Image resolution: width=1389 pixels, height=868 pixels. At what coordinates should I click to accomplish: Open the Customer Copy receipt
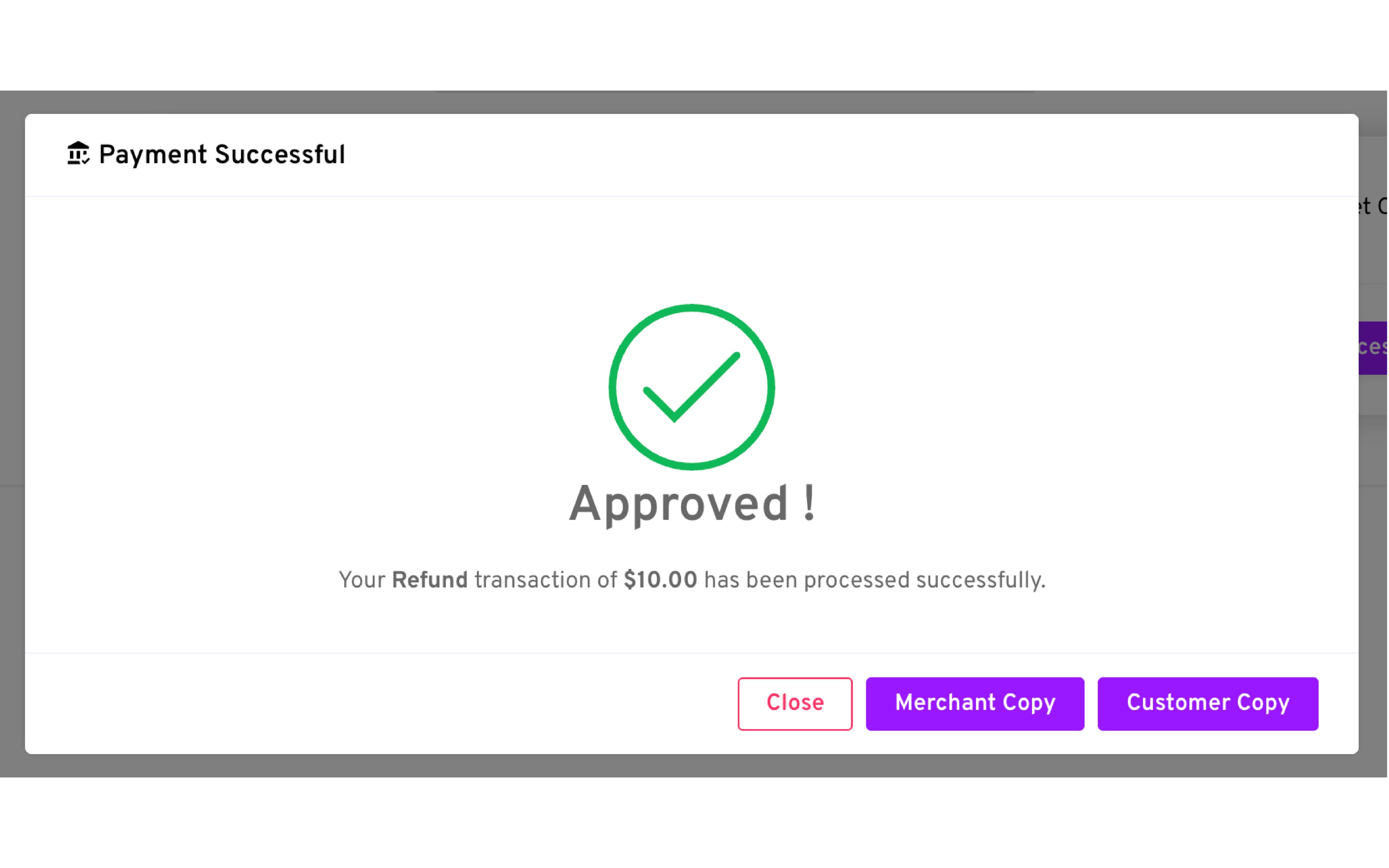point(1207,703)
